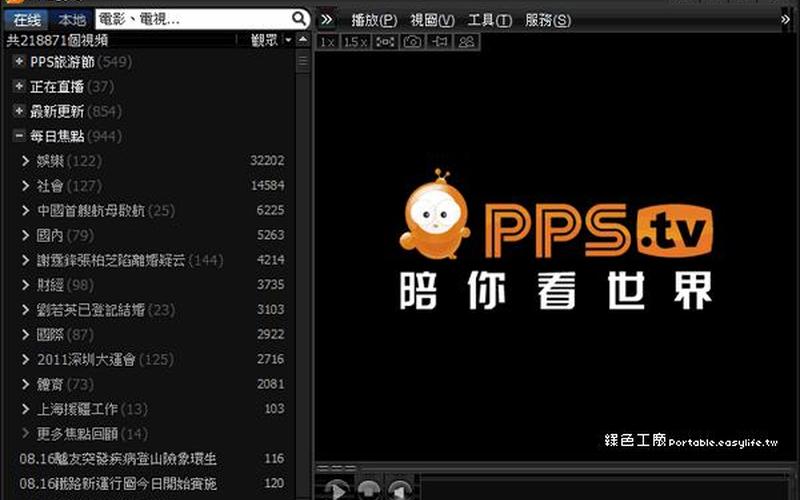Expand the 國內 (79) subcategory

pos(26,235)
